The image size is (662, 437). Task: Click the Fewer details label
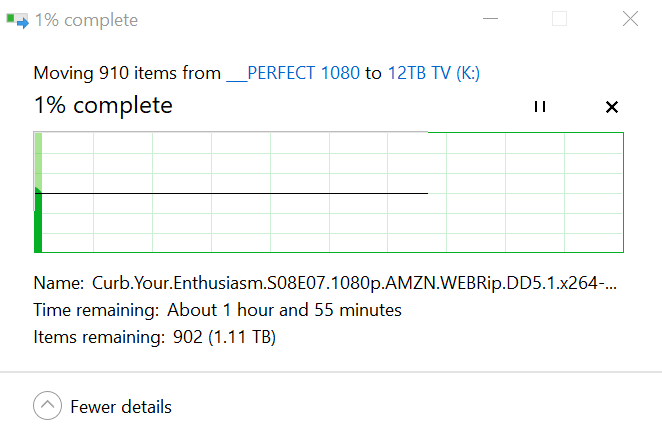(121, 407)
